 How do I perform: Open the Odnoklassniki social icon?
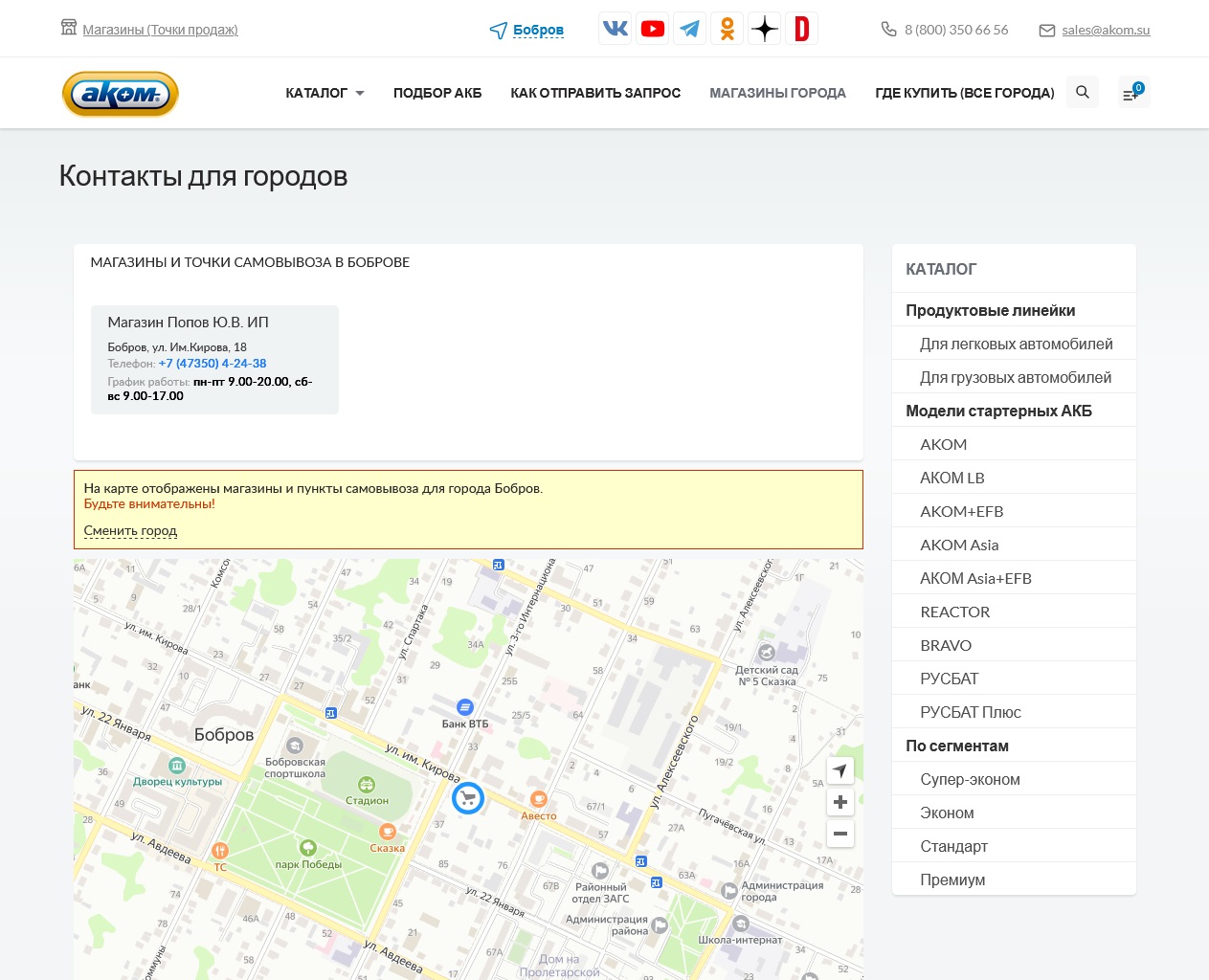click(x=728, y=29)
